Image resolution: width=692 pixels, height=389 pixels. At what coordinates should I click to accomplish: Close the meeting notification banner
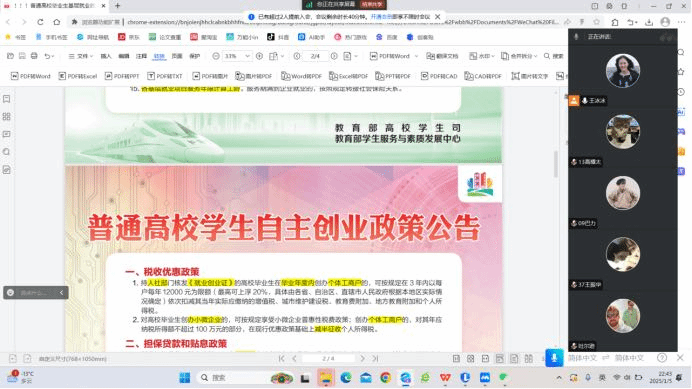click(x=437, y=17)
